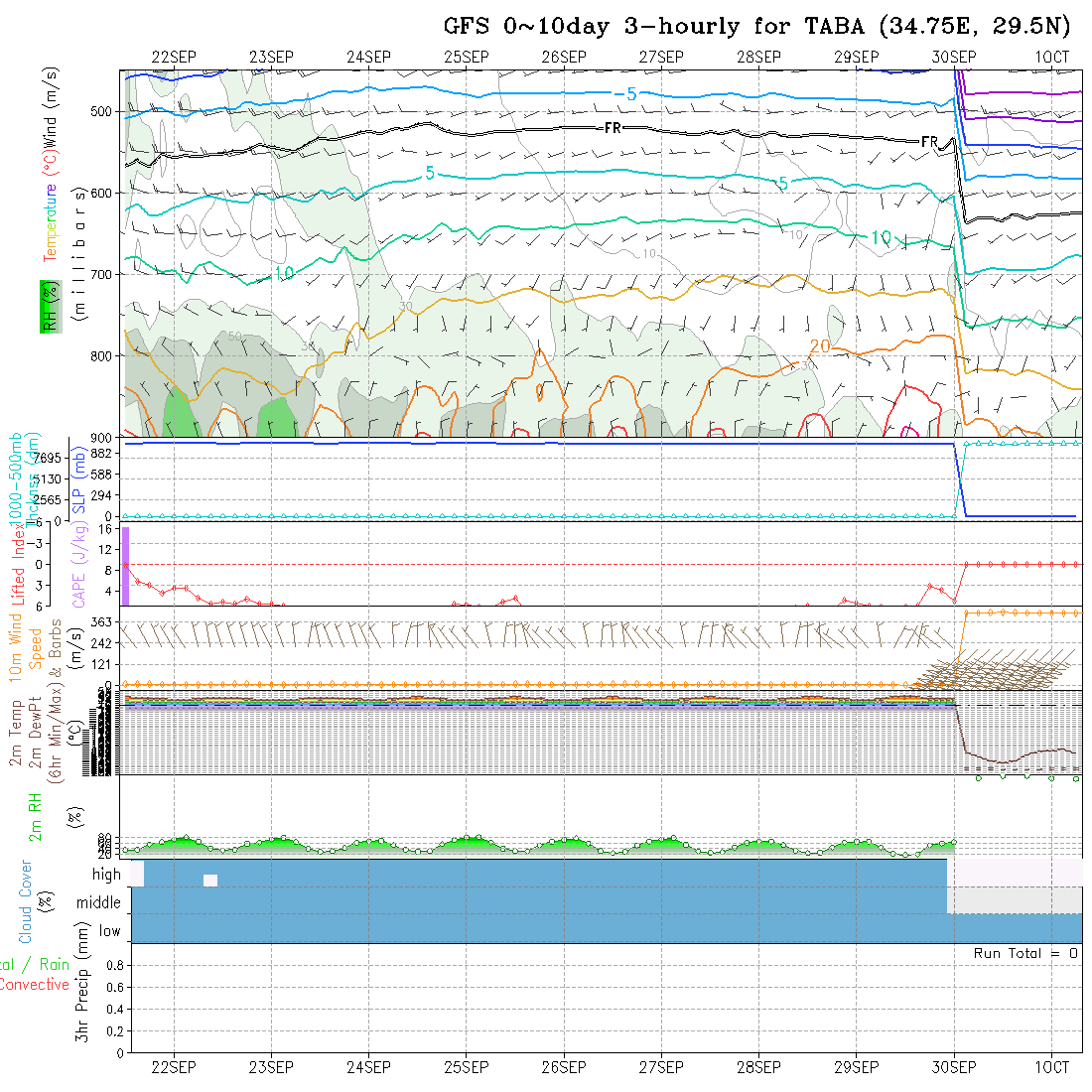
Task: Click the small white gap in high cloud band
Action: 209,881
